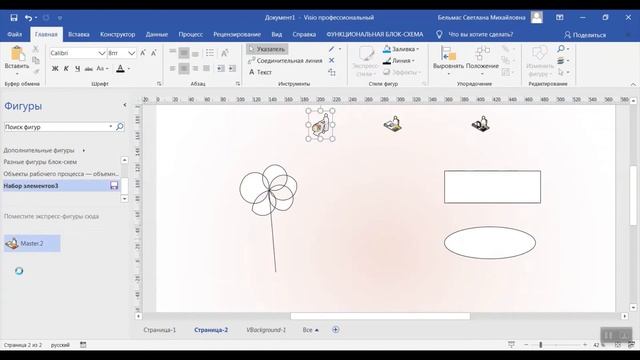Open the Файл menu tab
640x360 pixels.
click(x=15, y=35)
